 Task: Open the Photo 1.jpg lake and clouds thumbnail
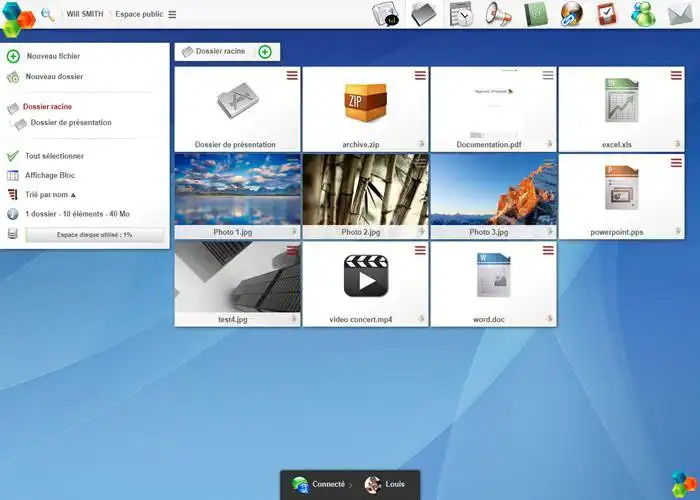pyautogui.click(x=238, y=189)
